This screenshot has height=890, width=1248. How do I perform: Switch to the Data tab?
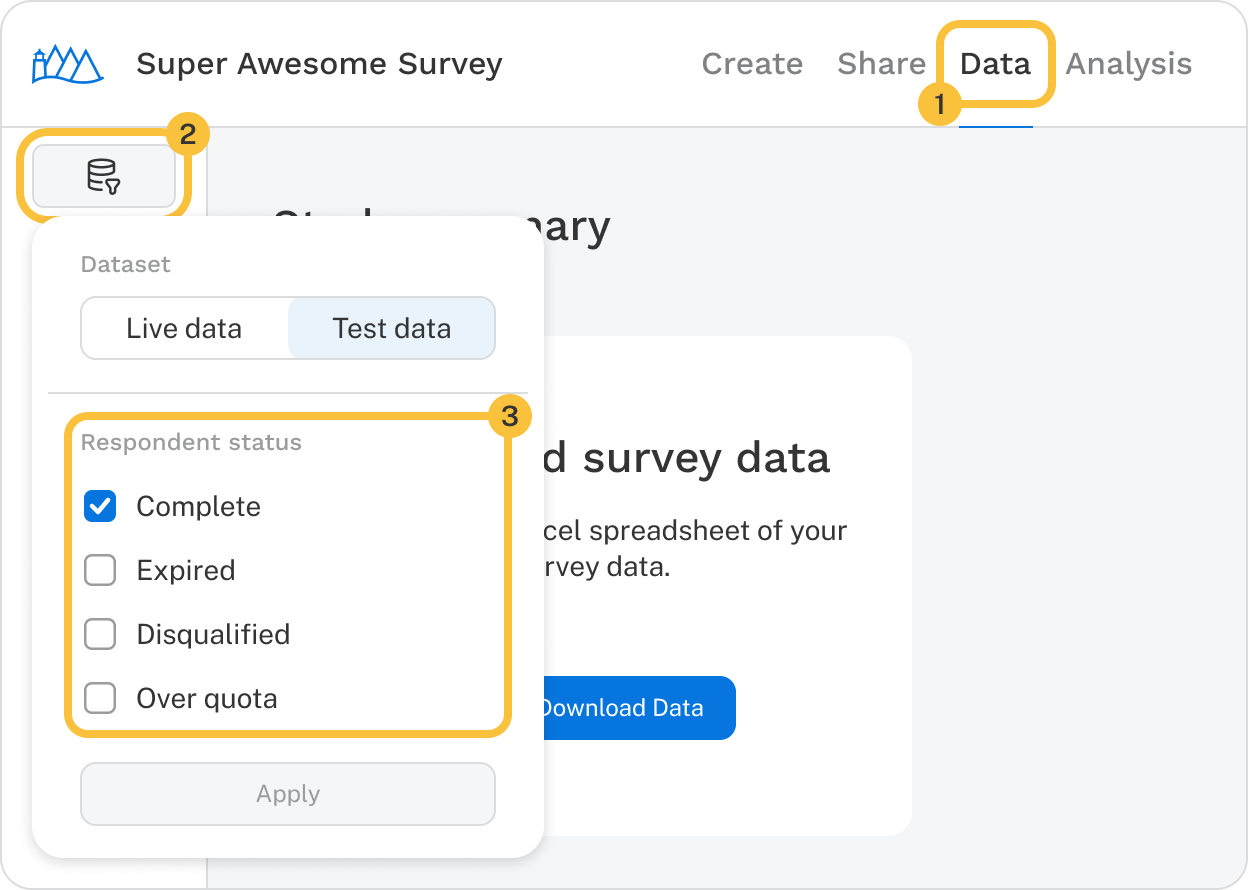click(996, 64)
